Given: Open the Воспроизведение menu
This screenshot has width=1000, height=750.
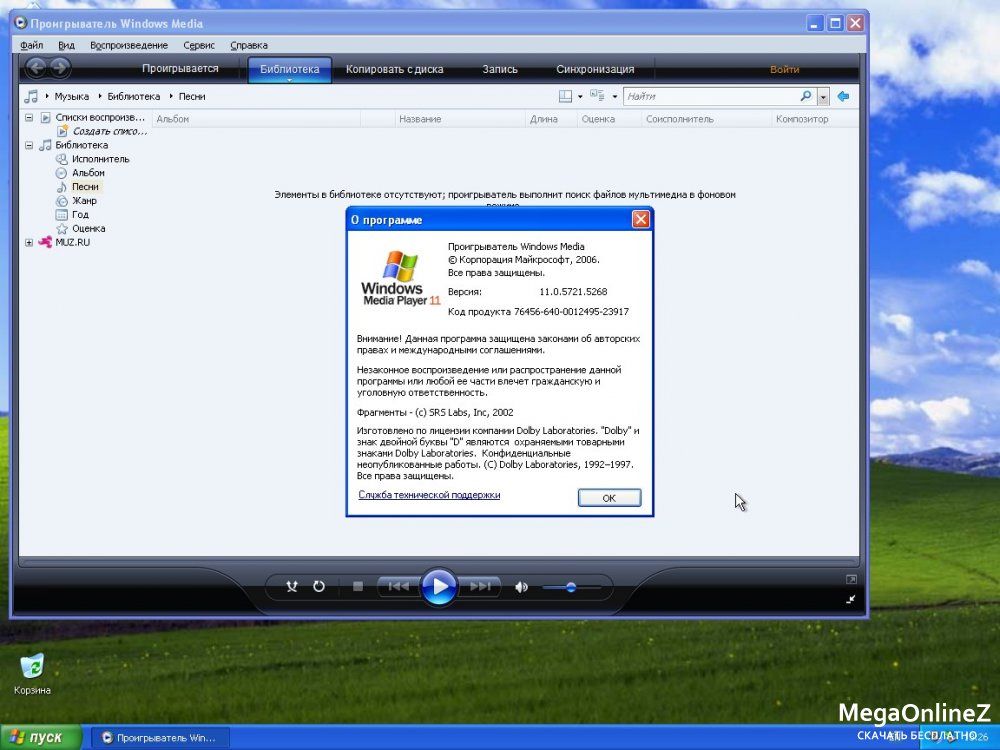Looking at the screenshot, I should [x=129, y=45].
